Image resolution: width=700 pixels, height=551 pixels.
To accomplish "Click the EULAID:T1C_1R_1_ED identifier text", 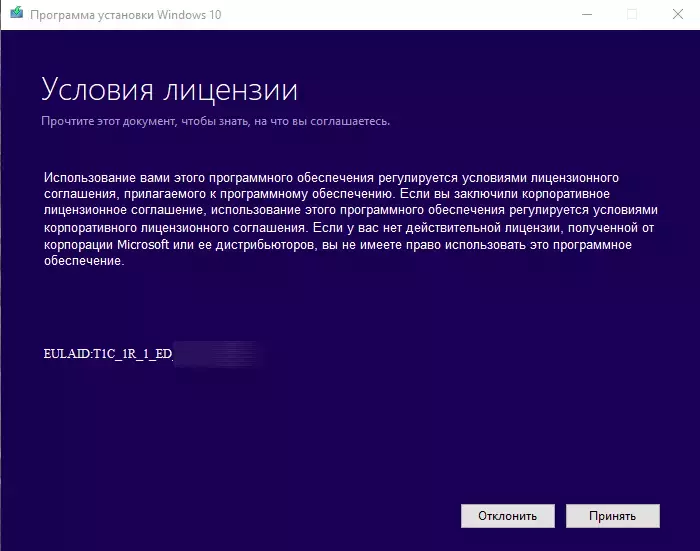I will point(108,354).
